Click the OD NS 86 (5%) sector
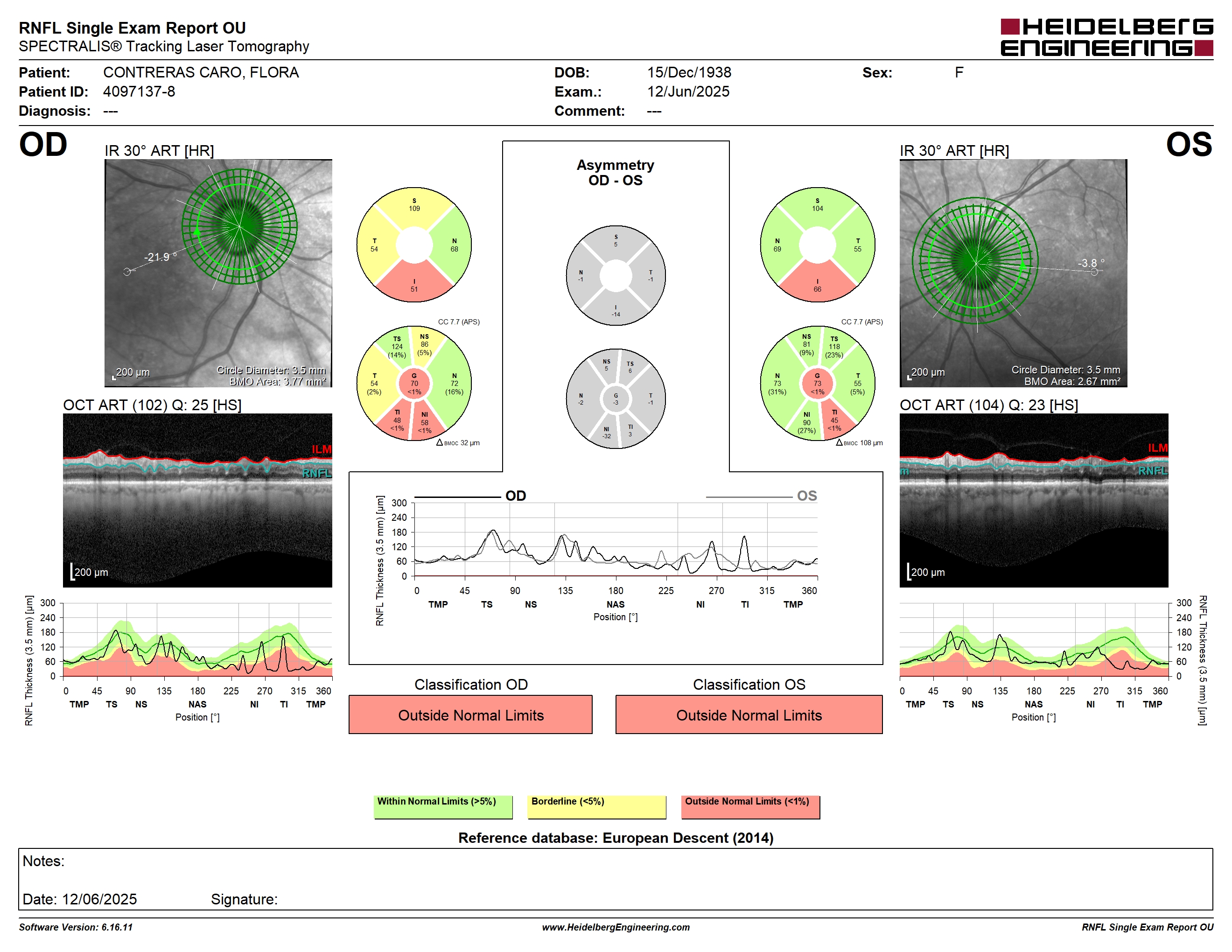The height and width of the screenshot is (952, 1232). [424, 344]
